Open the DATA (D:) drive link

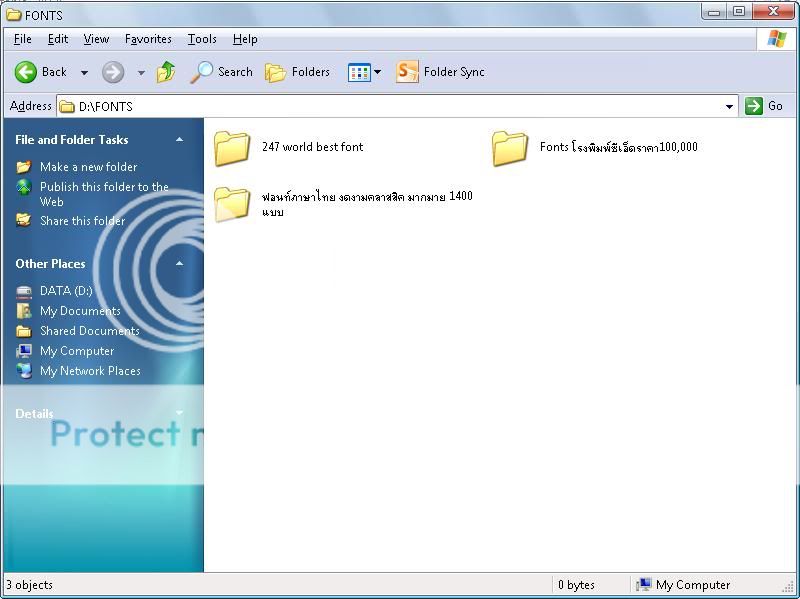coord(65,291)
